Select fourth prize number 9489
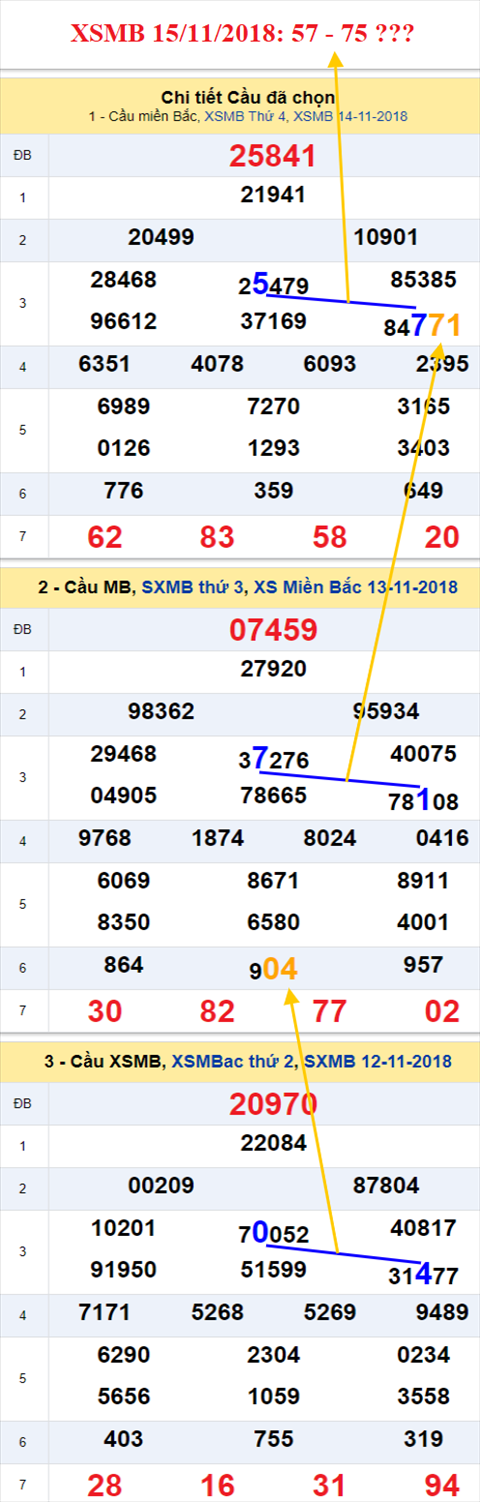This screenshot has height=1502, width=480. coord(441,1312)
